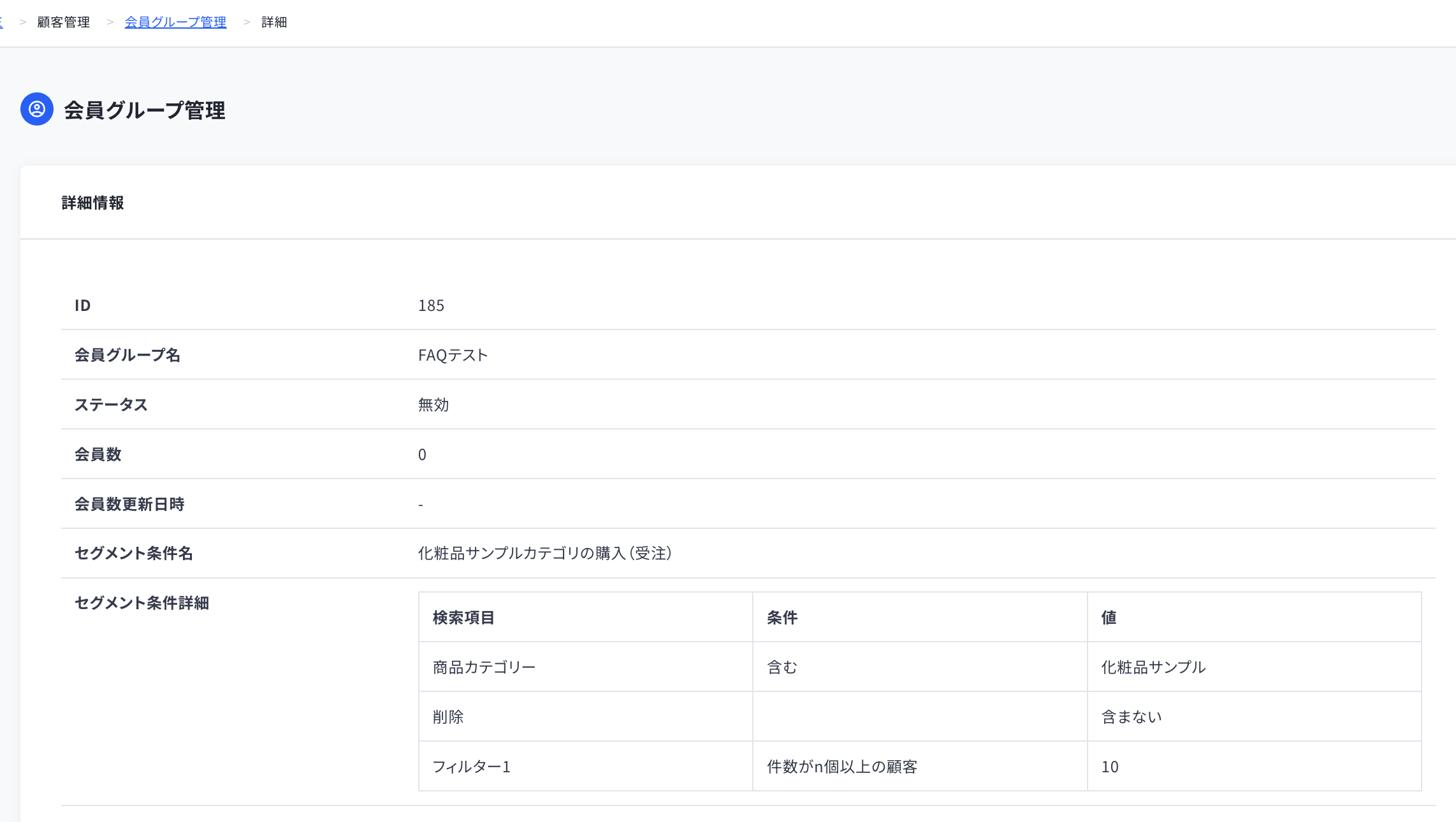
Task: Select the group name FAQテスト
Action: coord(453,355)
